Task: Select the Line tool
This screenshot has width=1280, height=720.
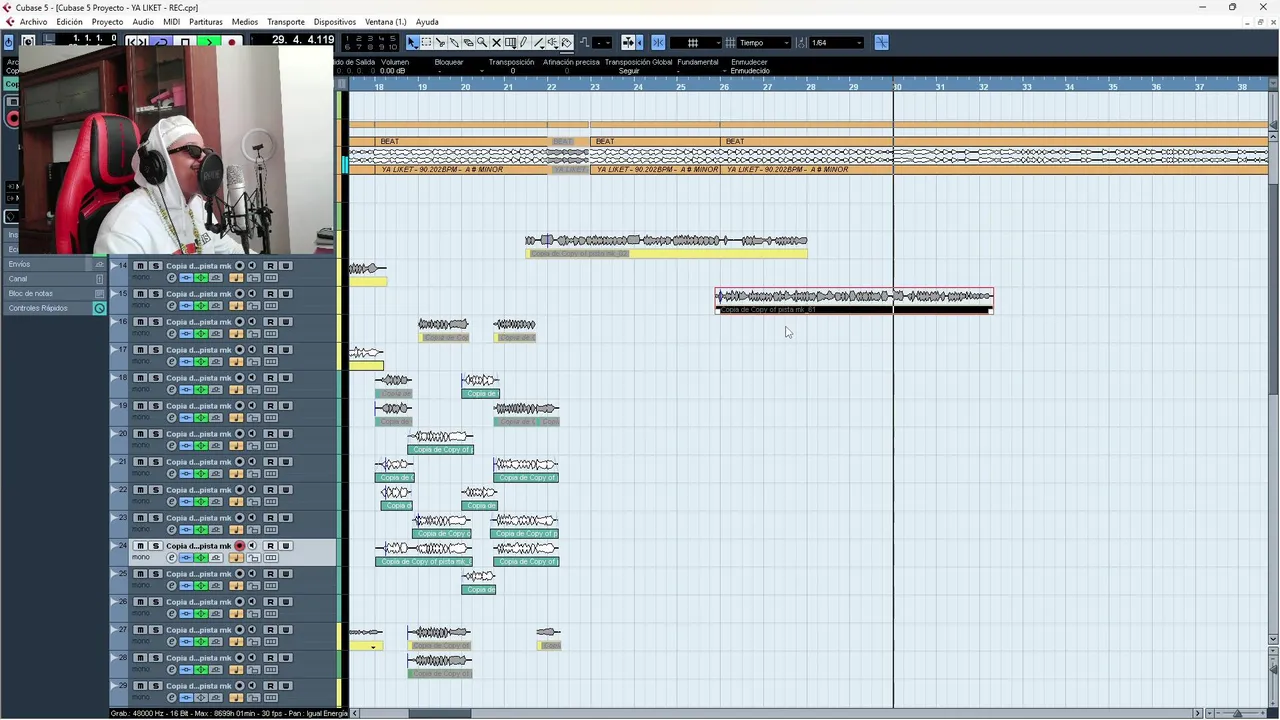Action: click(539, 42)
